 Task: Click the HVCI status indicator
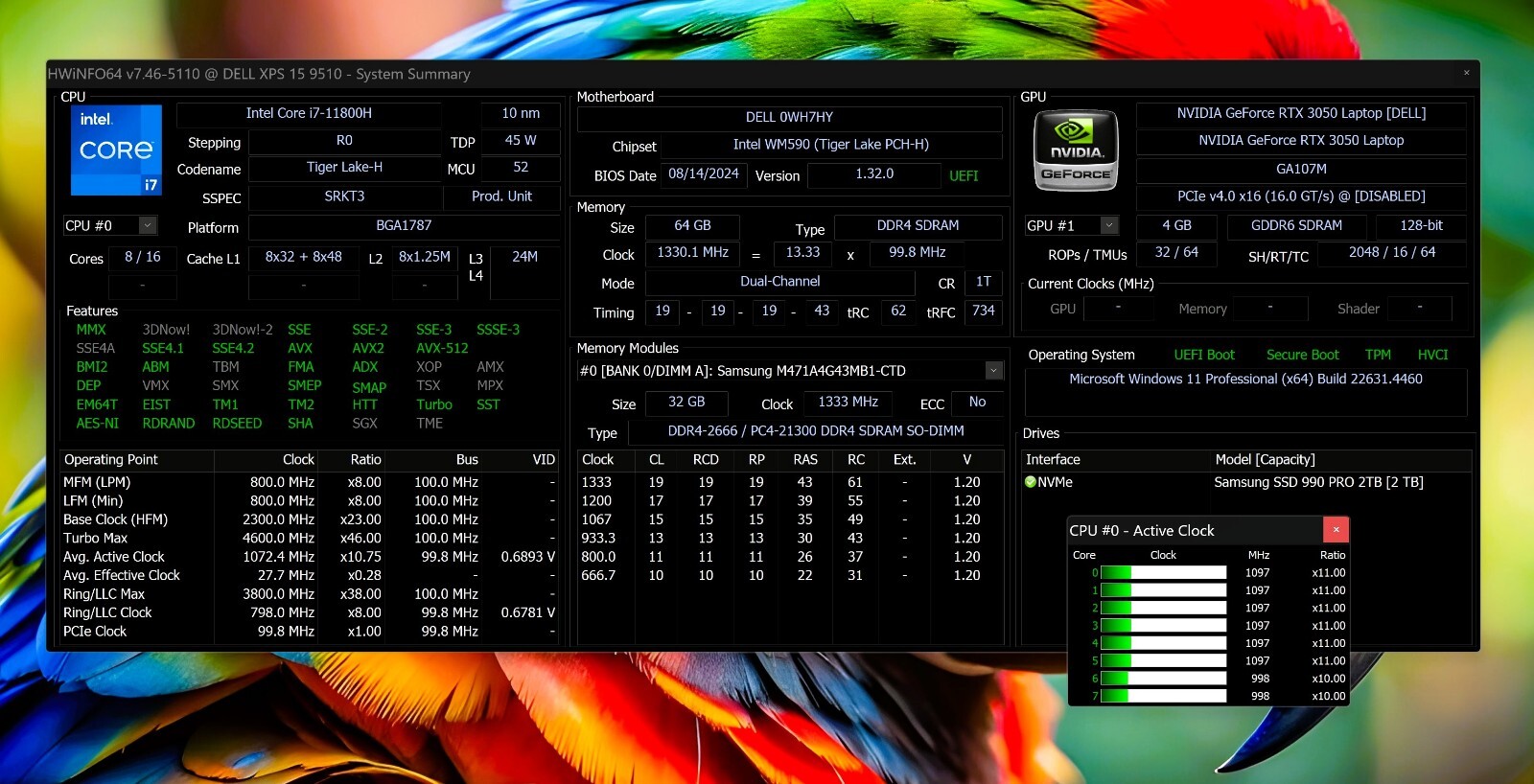[1432, 355]
